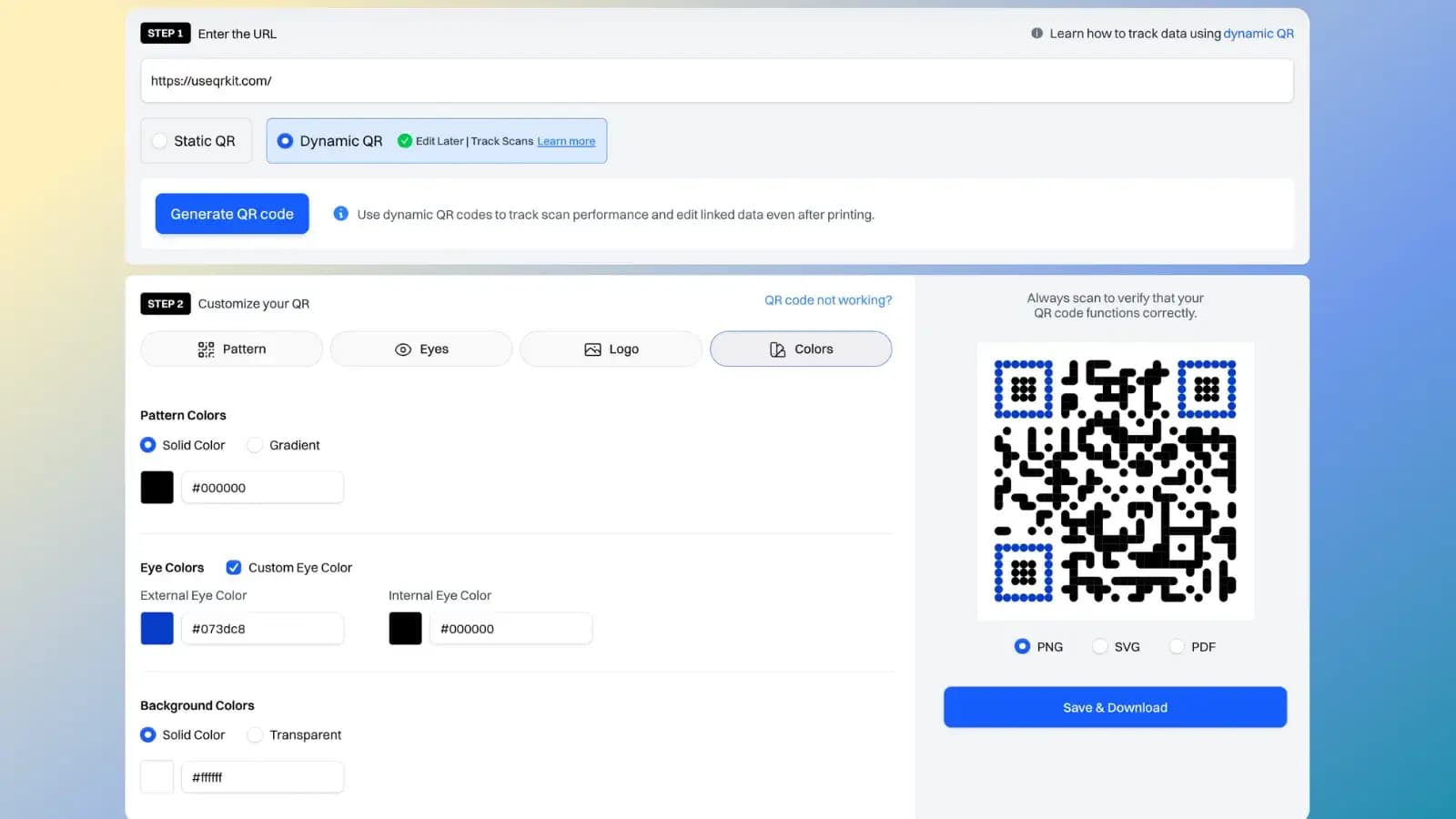The height and width of the screenshot is (819, 1456).
Task: Click the info icon next to Learn how to track data
Action: [x=1036, y=34]
